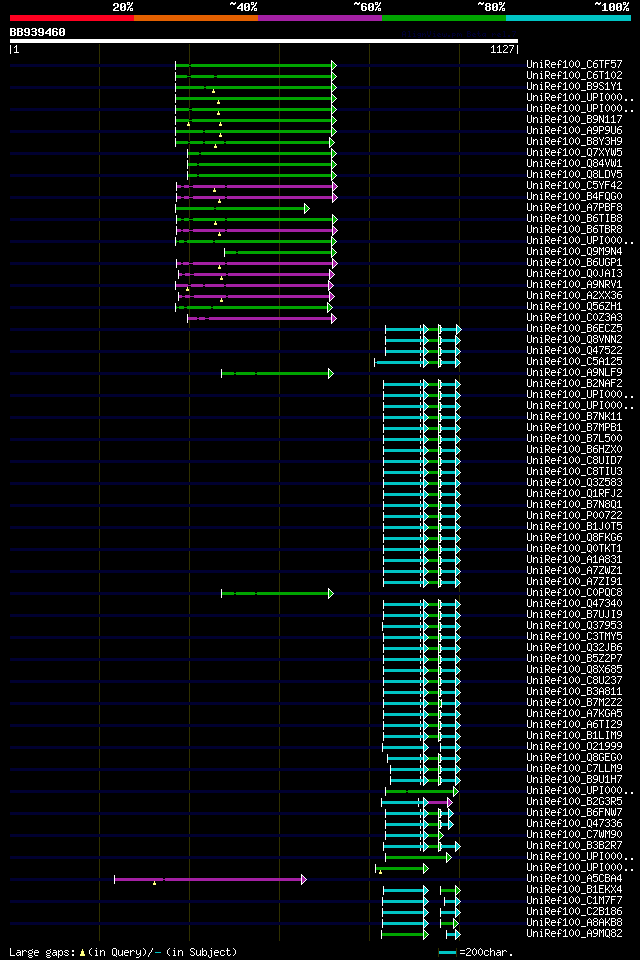
Task: Click the green alignment bar in A9NLF9 row
Action: click(x=277, y=373)
